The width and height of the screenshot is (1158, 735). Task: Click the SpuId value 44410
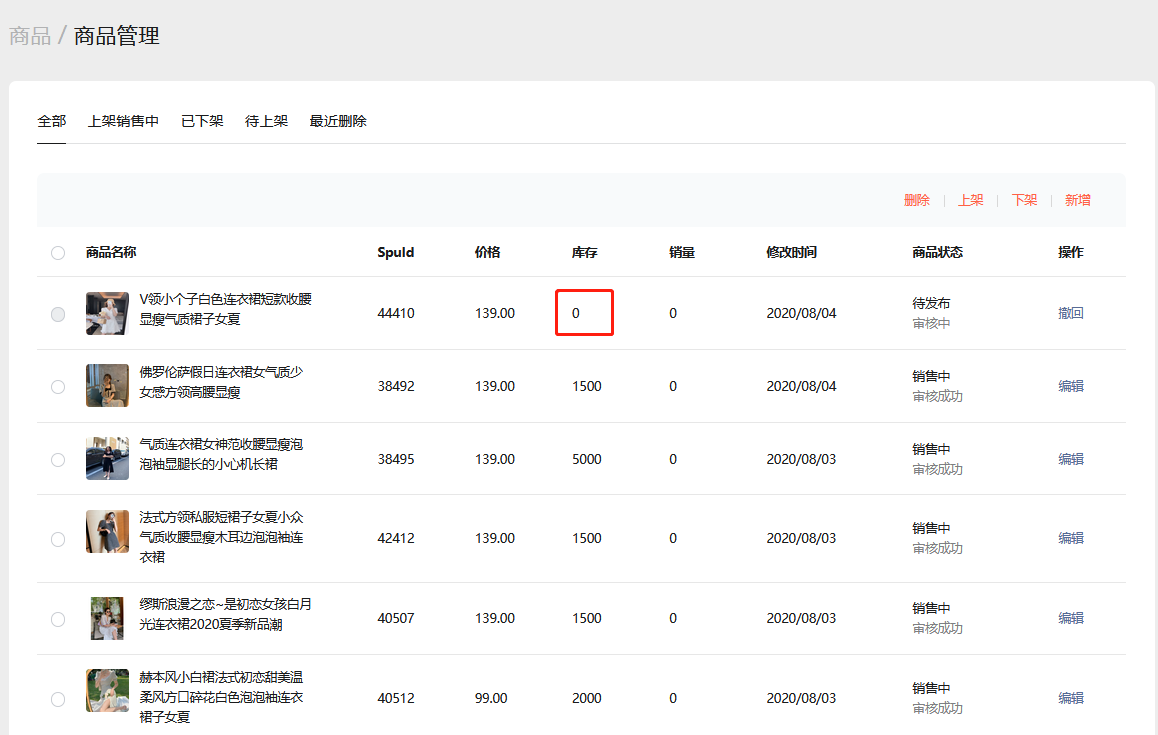[x=396, y=313]
